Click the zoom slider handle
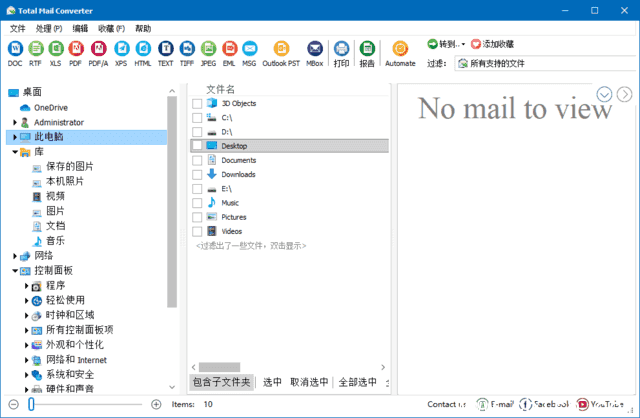 click(31, 404)
